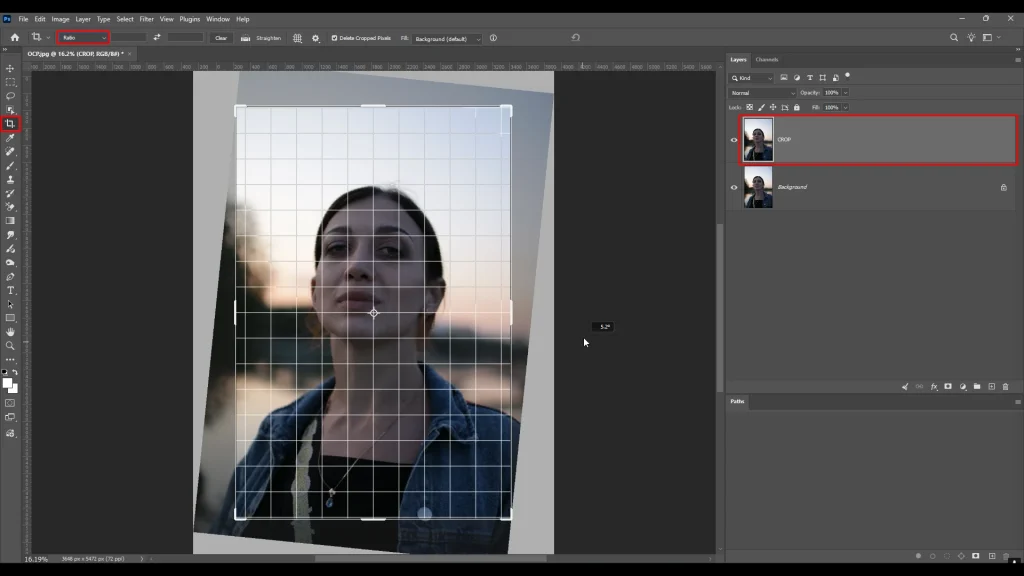Image resolution: width=1024 pixels, height=576 pixels.
Task: Select the Spot Healing Brush tool
Action: pyautogui.click(x=10, y=152)
